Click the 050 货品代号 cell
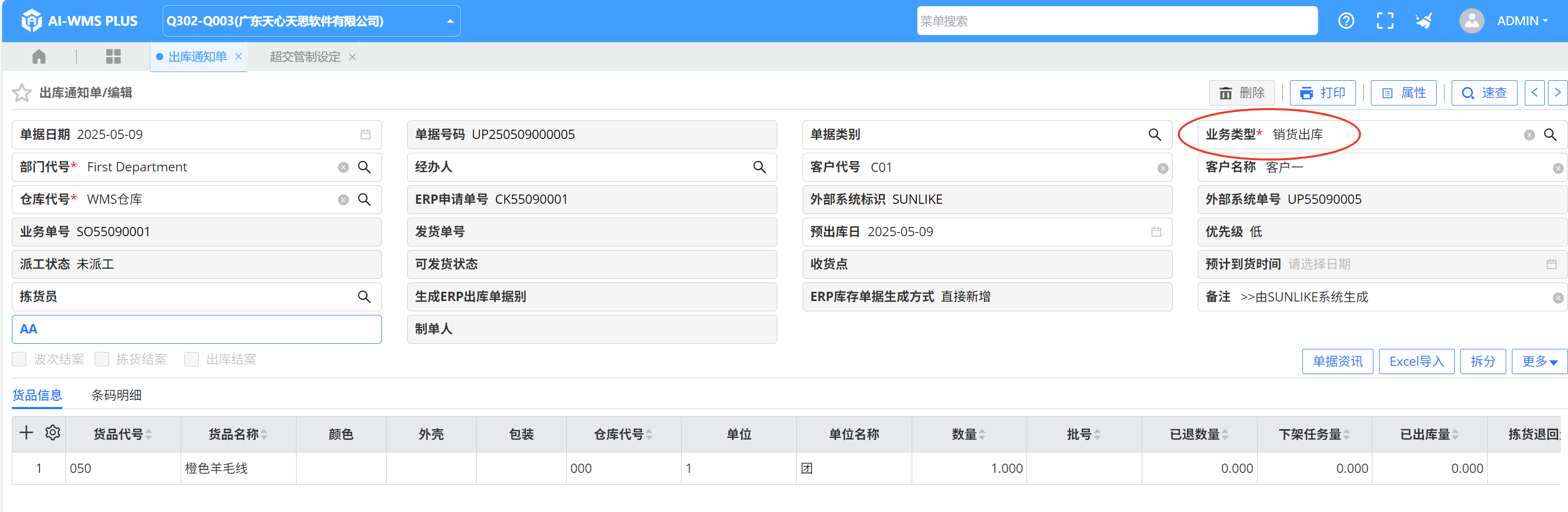Viewport: 1568px width, 512px height. [123, 468]
